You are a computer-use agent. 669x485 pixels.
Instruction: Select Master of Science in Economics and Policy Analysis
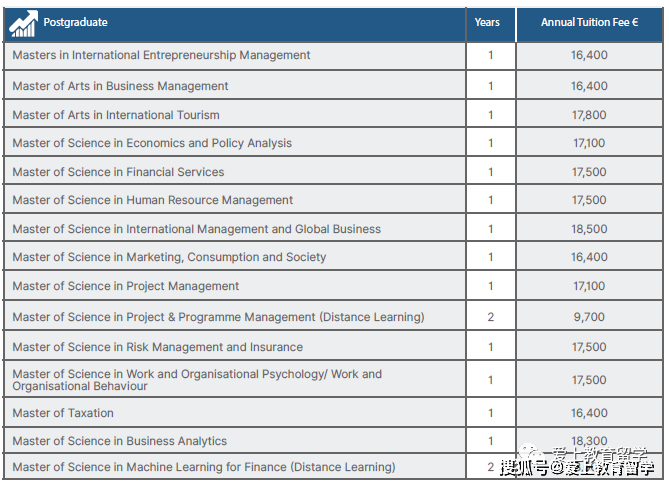[x=152, y=143]
